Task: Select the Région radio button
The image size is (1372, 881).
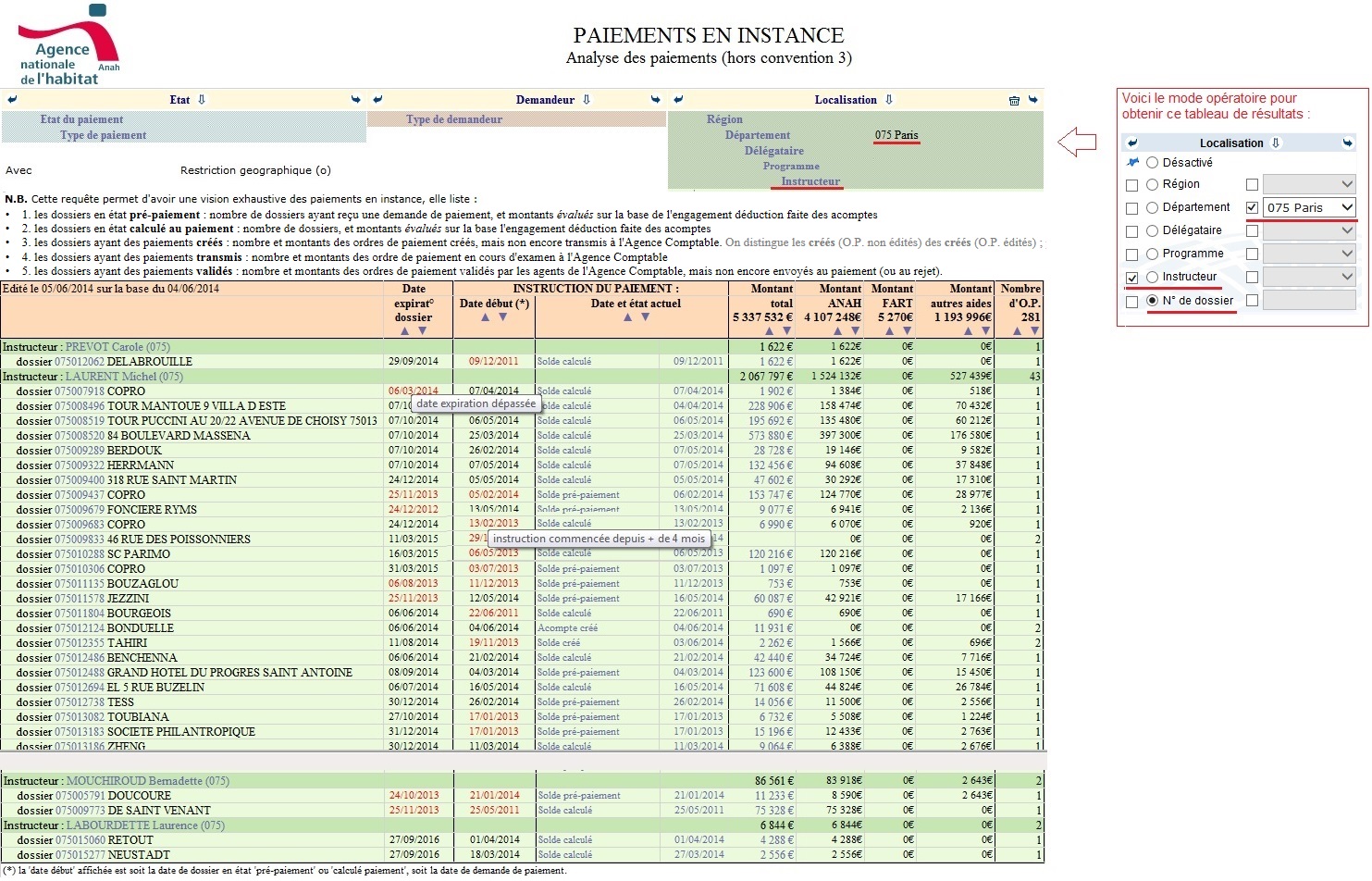Action: pyautogui.click(x=1152, y=185)
